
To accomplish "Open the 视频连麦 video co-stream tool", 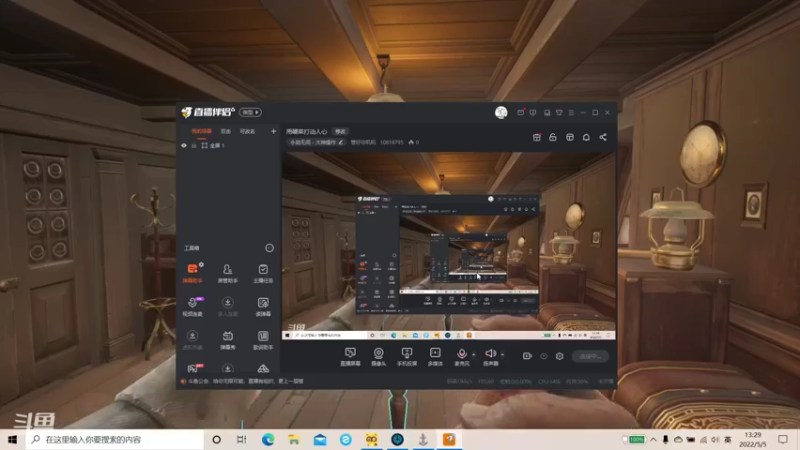I will tap(192, 306).
